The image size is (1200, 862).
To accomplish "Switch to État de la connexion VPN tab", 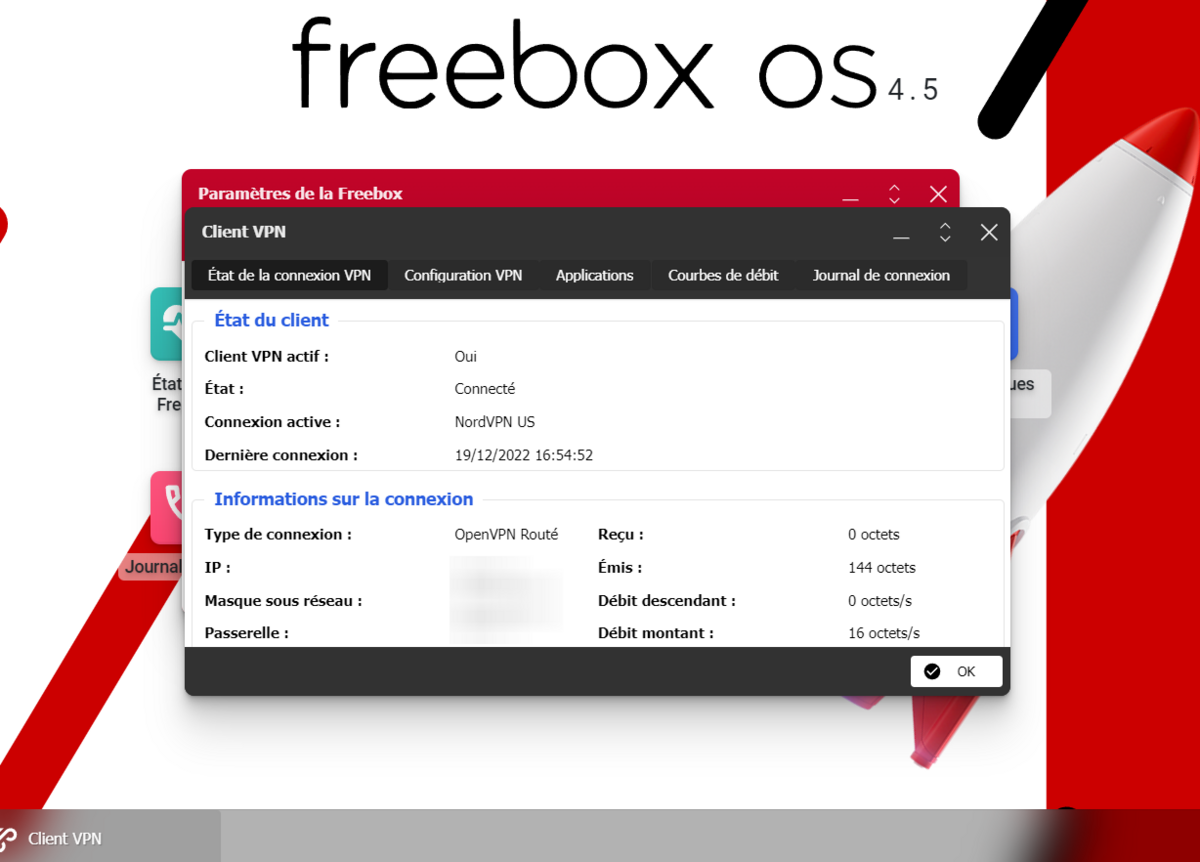I will (x=289, y=275).
